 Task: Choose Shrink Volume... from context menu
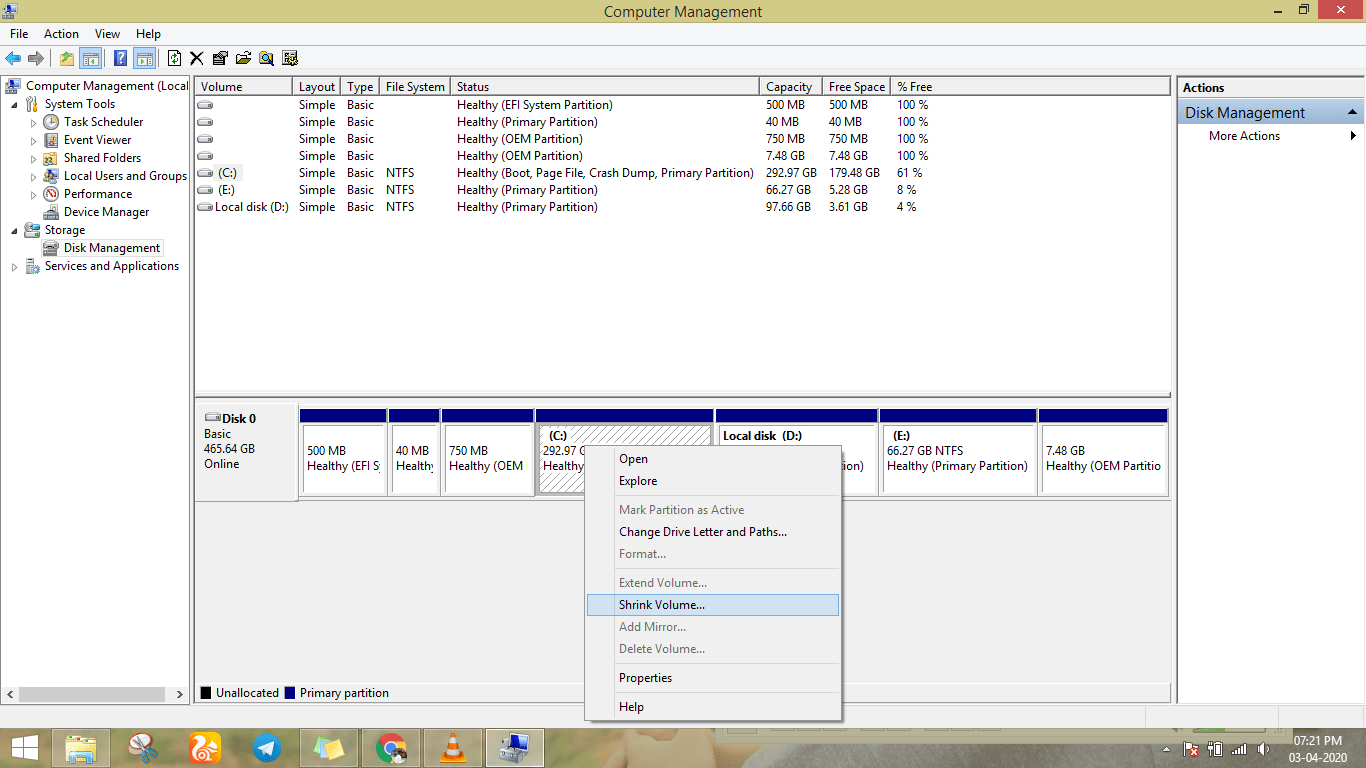[713, 605]
